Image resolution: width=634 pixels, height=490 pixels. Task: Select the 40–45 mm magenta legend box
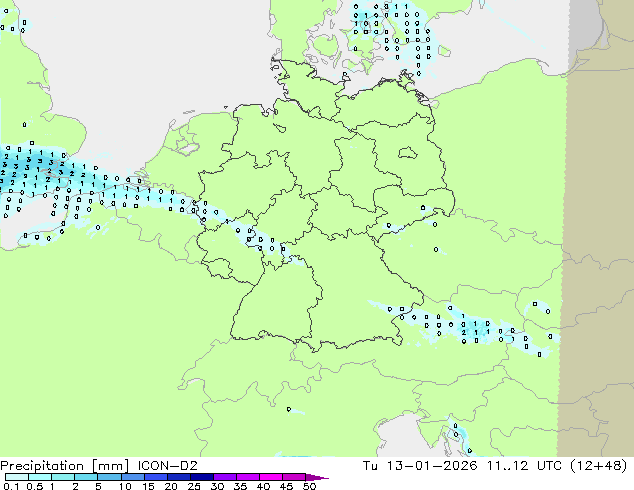tap(271, 477)
